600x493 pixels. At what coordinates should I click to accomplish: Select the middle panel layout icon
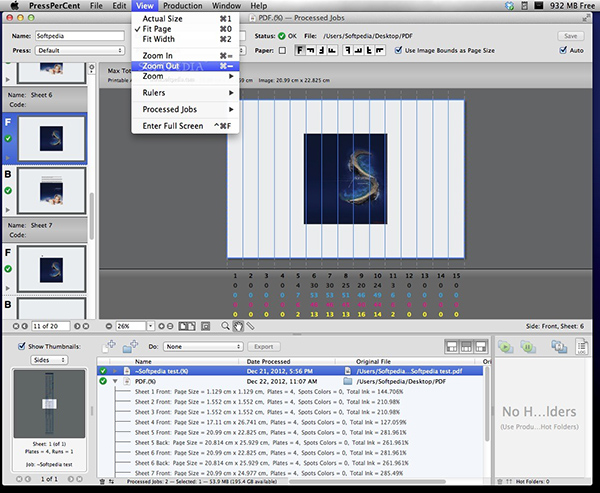coord(466,347)
